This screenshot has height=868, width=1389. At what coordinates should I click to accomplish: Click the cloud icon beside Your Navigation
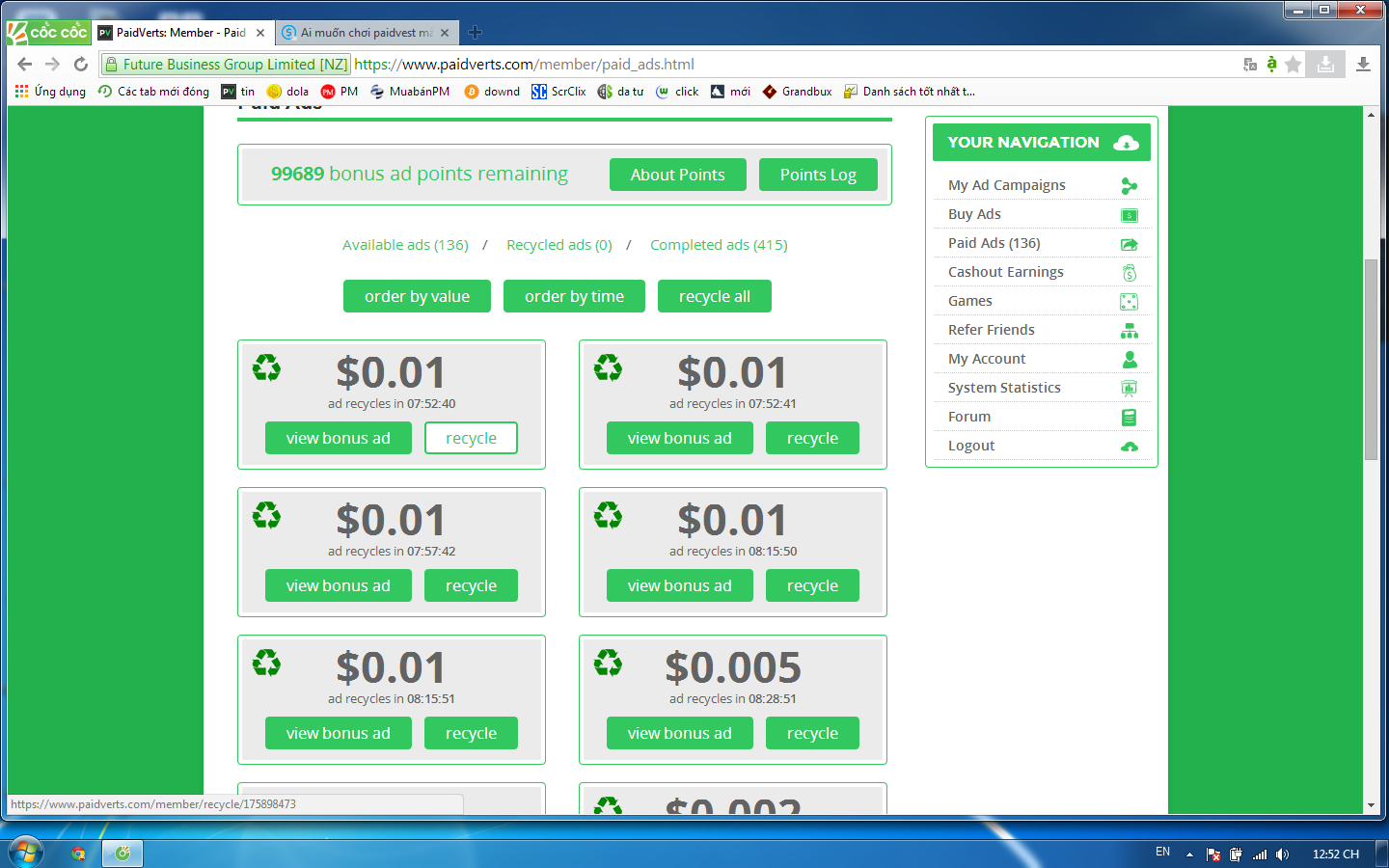1126,143
